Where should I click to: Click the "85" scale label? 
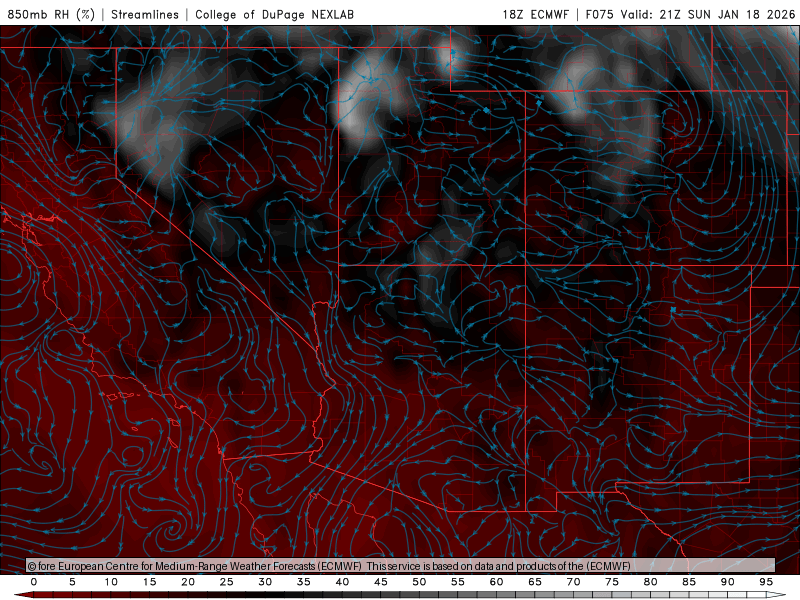(689, 582)
